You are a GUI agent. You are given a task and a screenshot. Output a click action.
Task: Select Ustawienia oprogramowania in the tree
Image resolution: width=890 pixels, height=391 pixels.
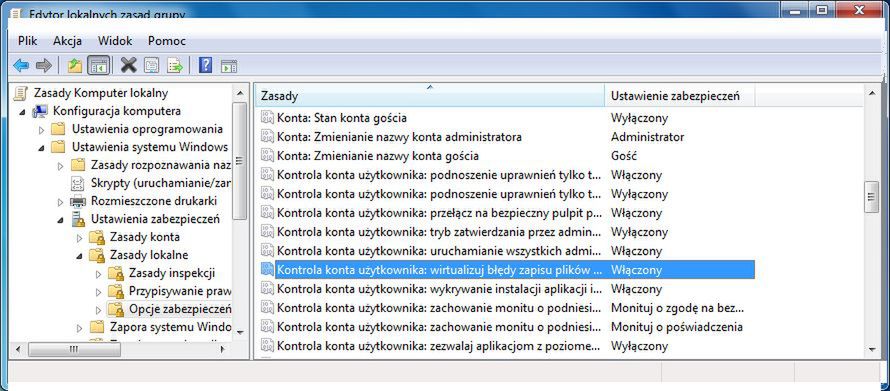coord(147,129)
